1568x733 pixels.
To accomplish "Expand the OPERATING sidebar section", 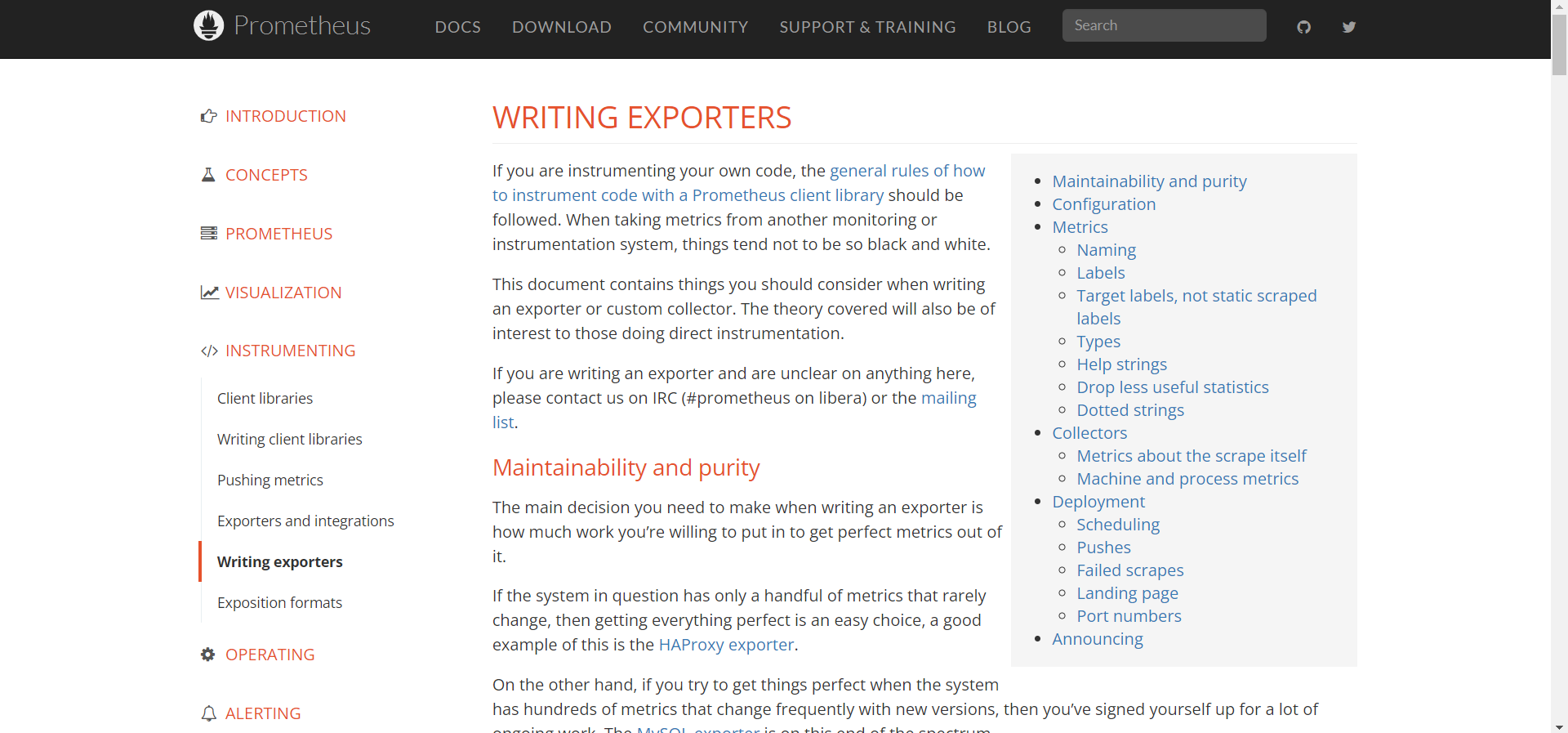I will 270,655.
